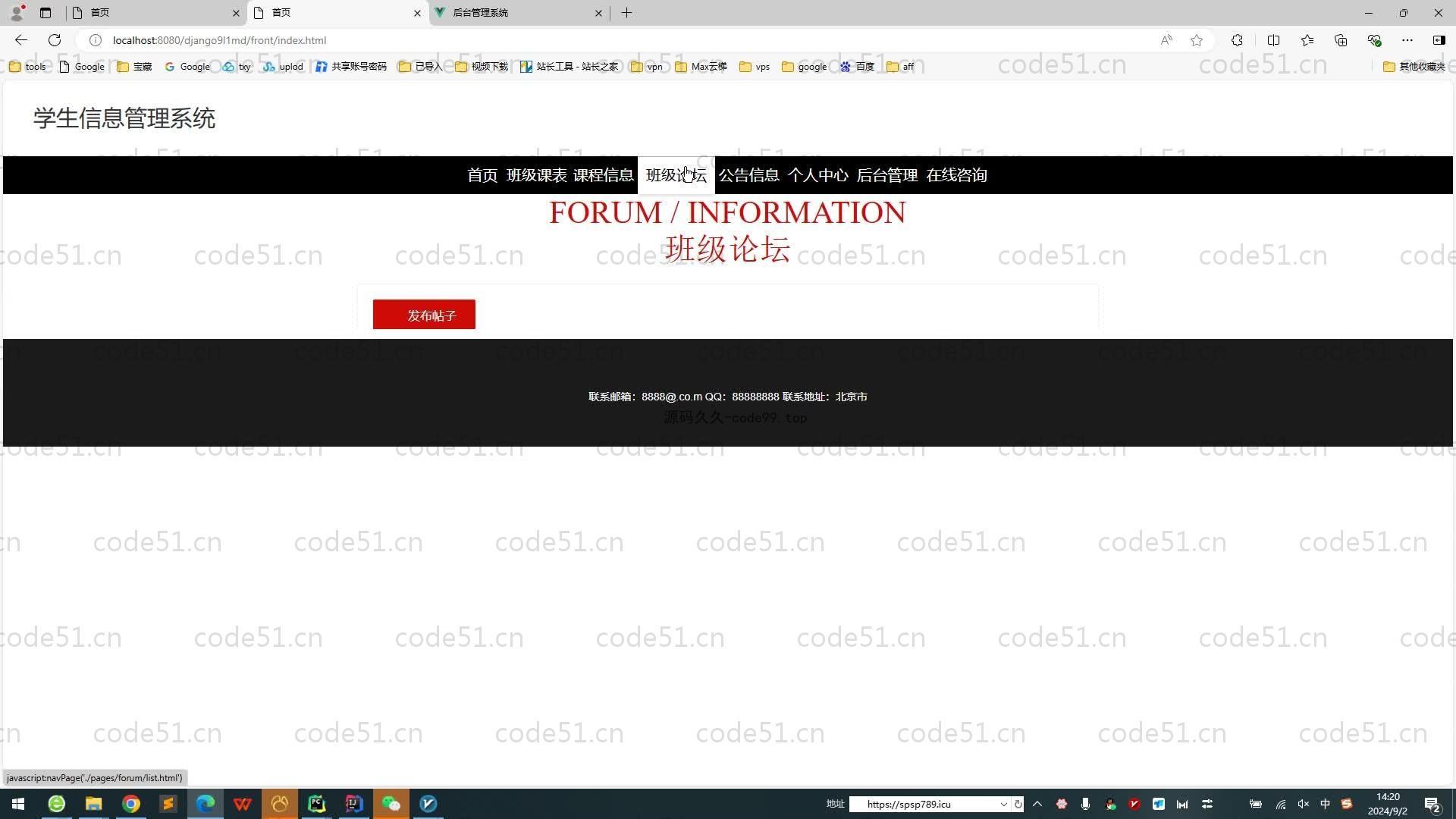Image resolution: width=1456 pixels, height=819 pixels.
Task: Add this page to favorites star
Action: [1197, 40]
